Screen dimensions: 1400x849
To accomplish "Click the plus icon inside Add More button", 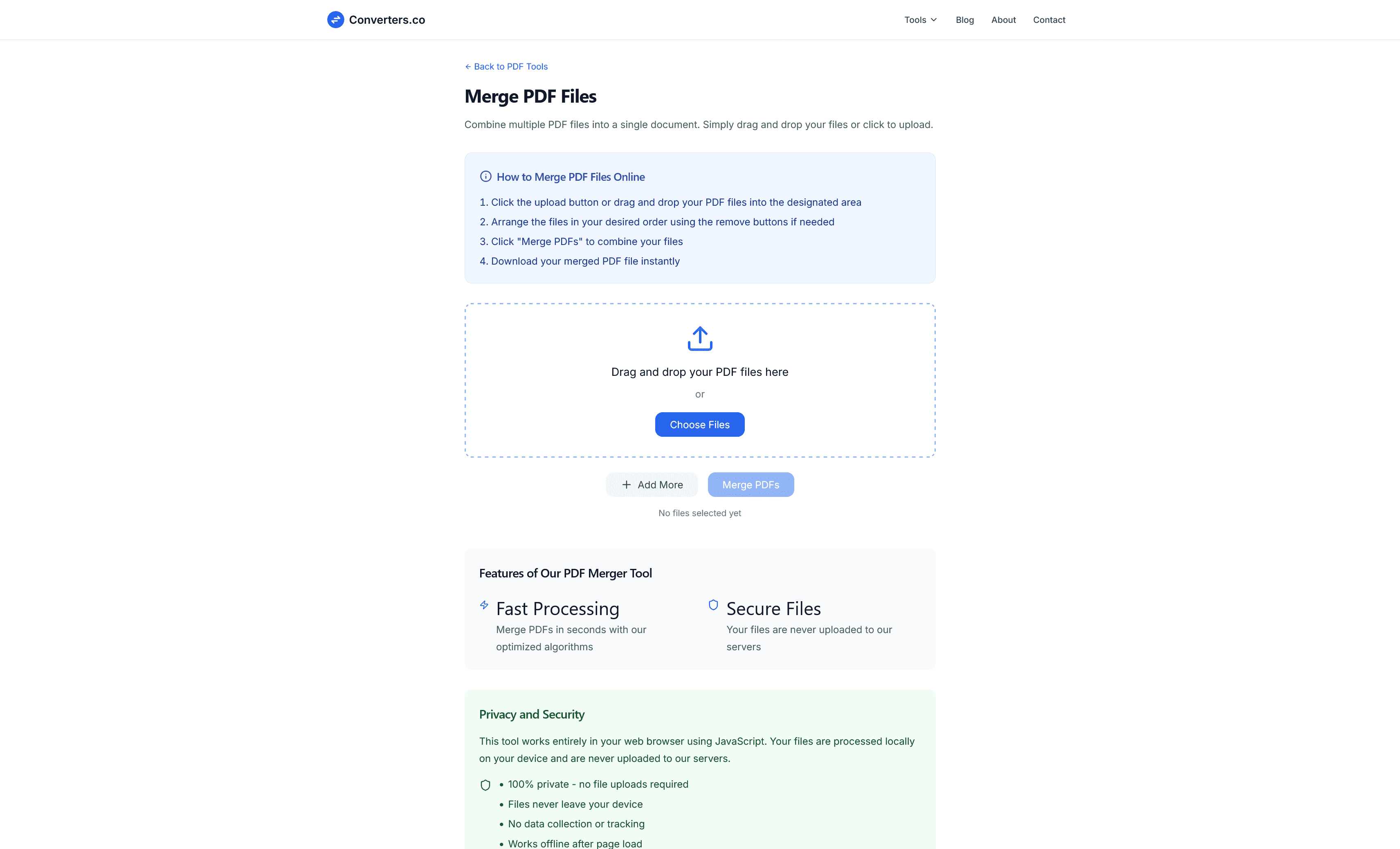I will pyautogui.click(x=627, y=485).
